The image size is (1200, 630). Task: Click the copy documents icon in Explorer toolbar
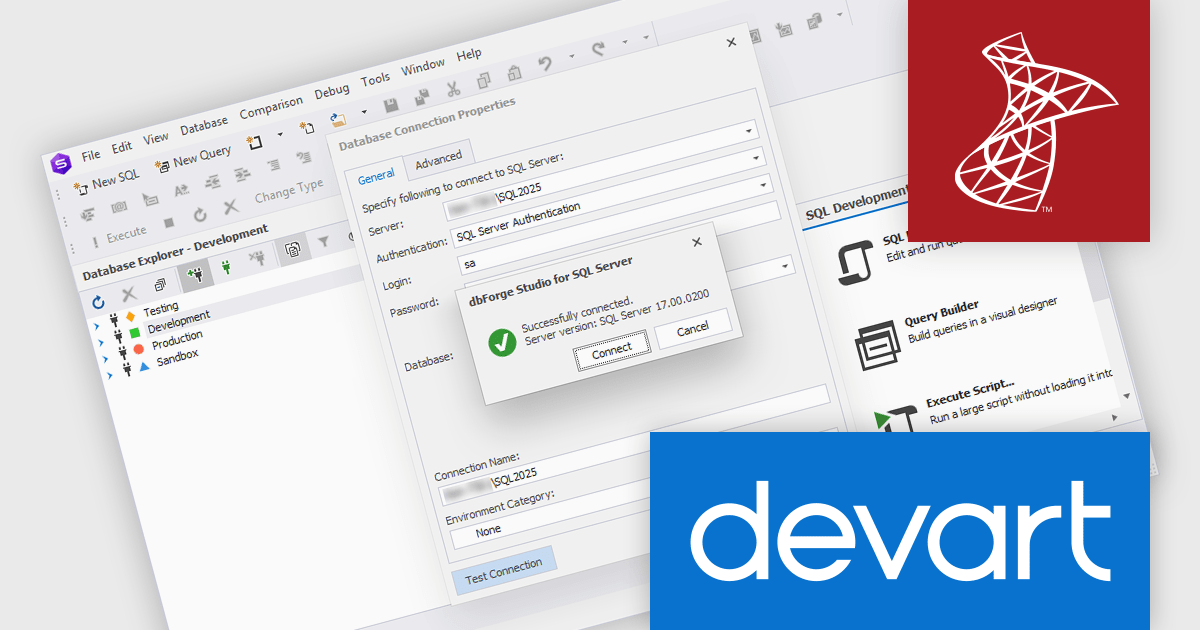[x=293, y=250]
